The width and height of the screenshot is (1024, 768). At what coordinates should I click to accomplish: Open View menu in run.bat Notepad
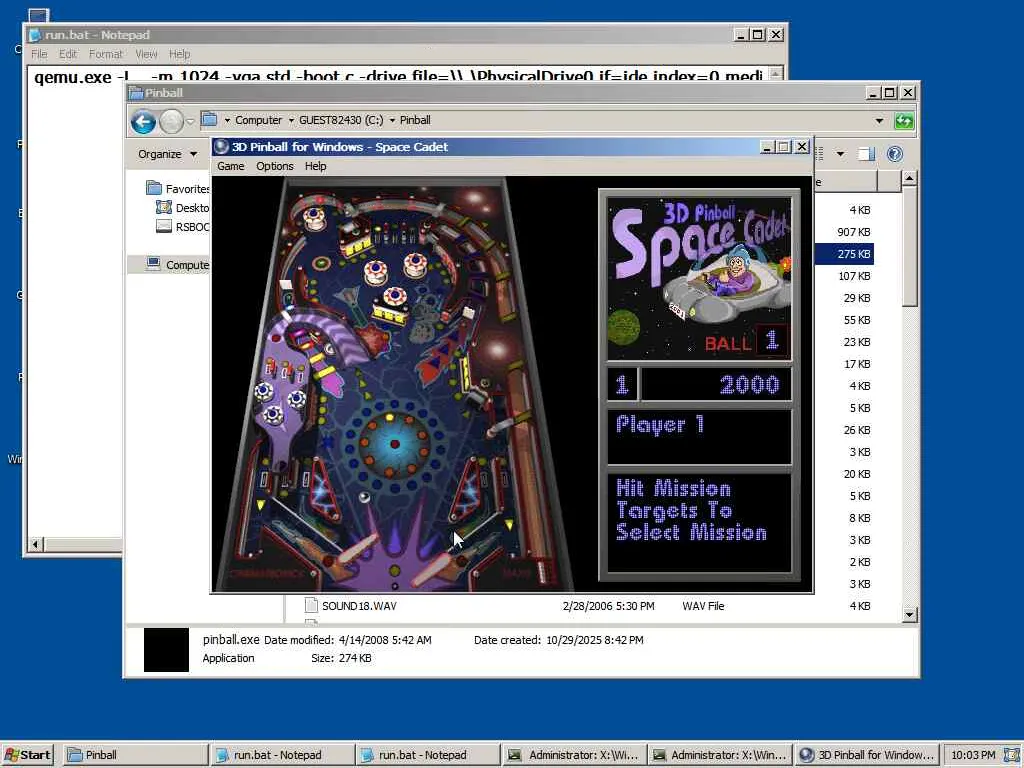(x=146, y=54)
